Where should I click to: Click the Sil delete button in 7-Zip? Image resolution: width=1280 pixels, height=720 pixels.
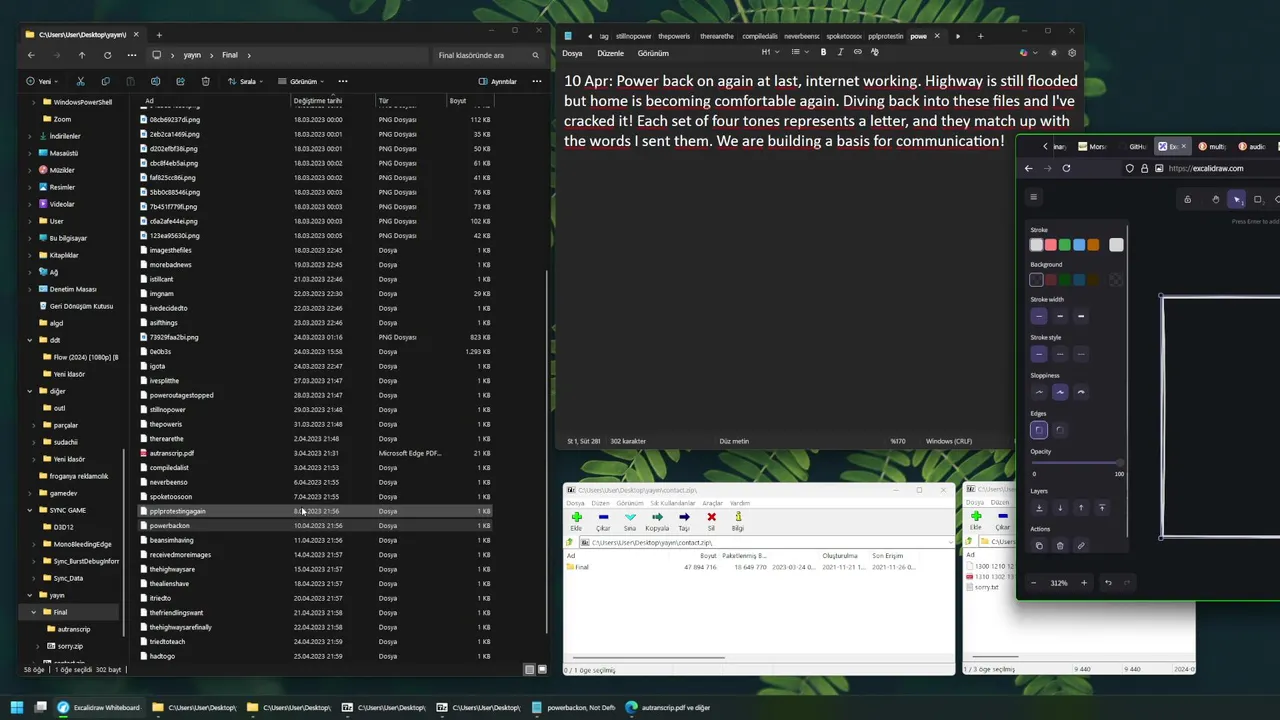(x=711, y=521)
